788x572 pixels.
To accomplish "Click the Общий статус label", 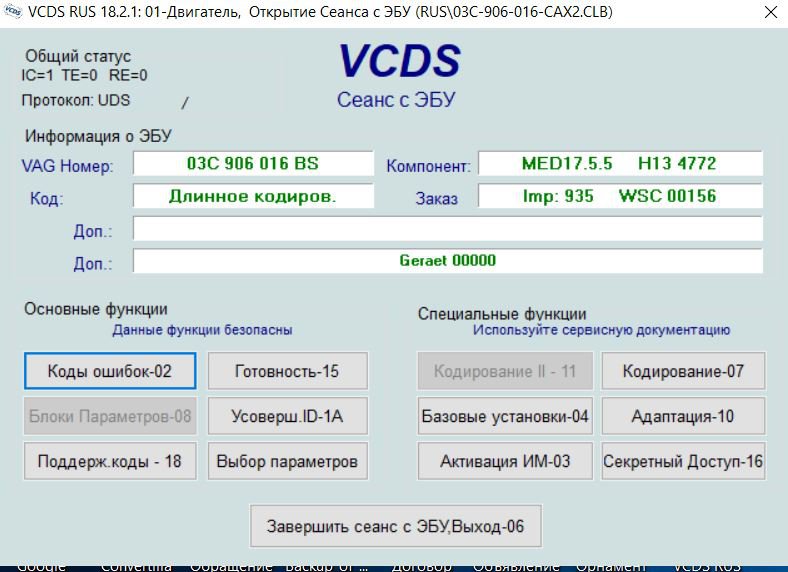I will click(x=78, y=56).
